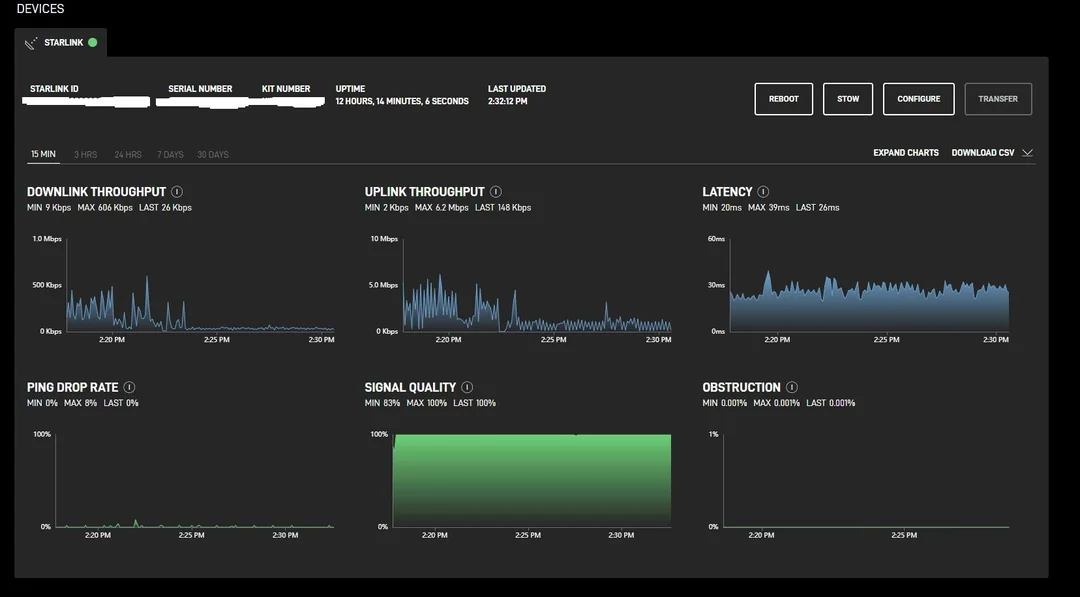Click 'LAST 26 Kbps' downlink stat
Viewport: 1080px width, 597px height.
coord(165,208)
